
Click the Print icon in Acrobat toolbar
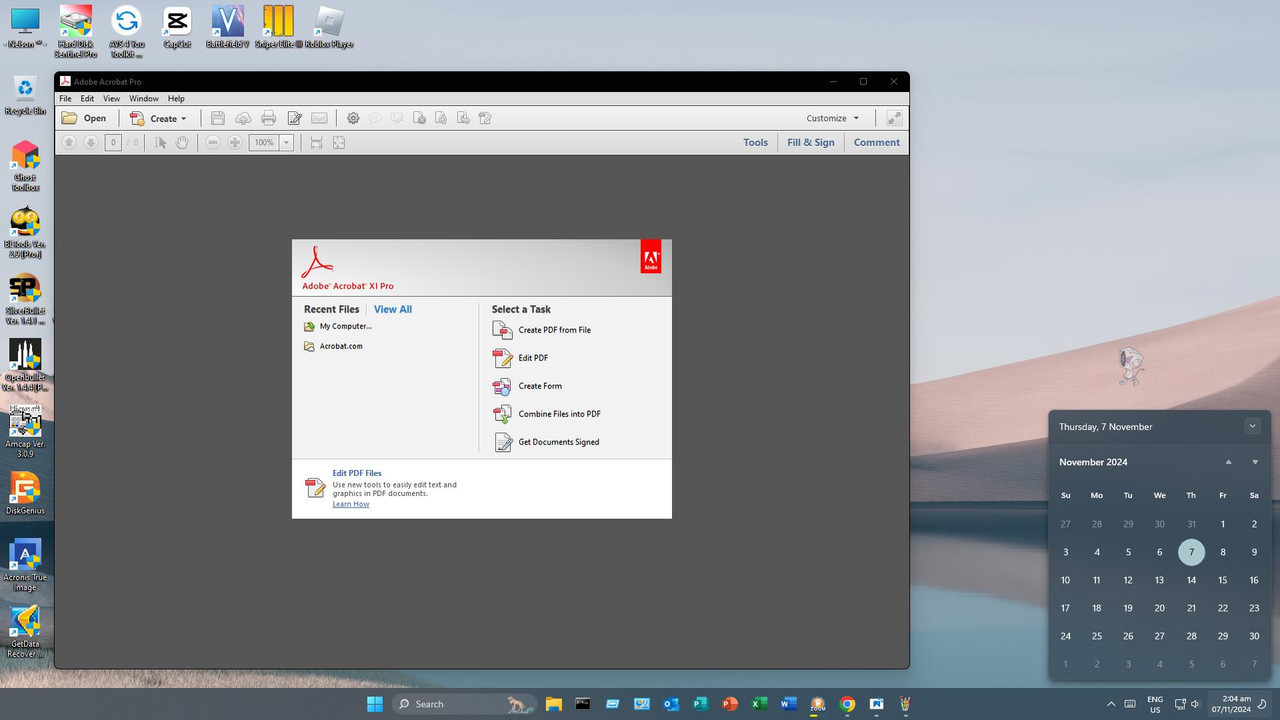pos(268,118)
